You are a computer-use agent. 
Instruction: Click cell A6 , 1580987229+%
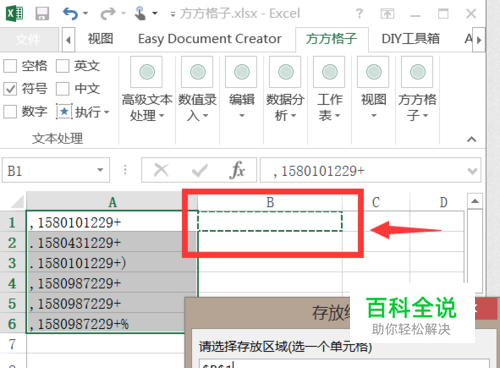pyautogui.click(x=107, y=324)
